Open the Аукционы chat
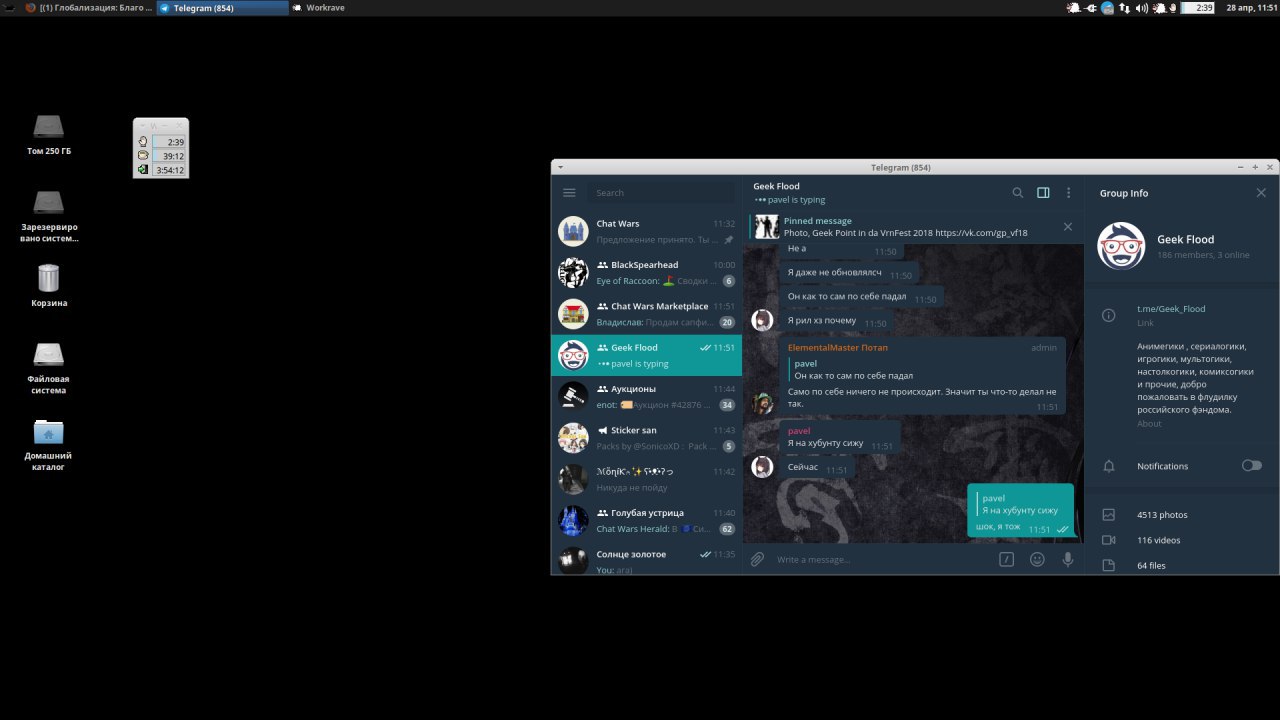The image size is (1280, 720). point(647,396)
